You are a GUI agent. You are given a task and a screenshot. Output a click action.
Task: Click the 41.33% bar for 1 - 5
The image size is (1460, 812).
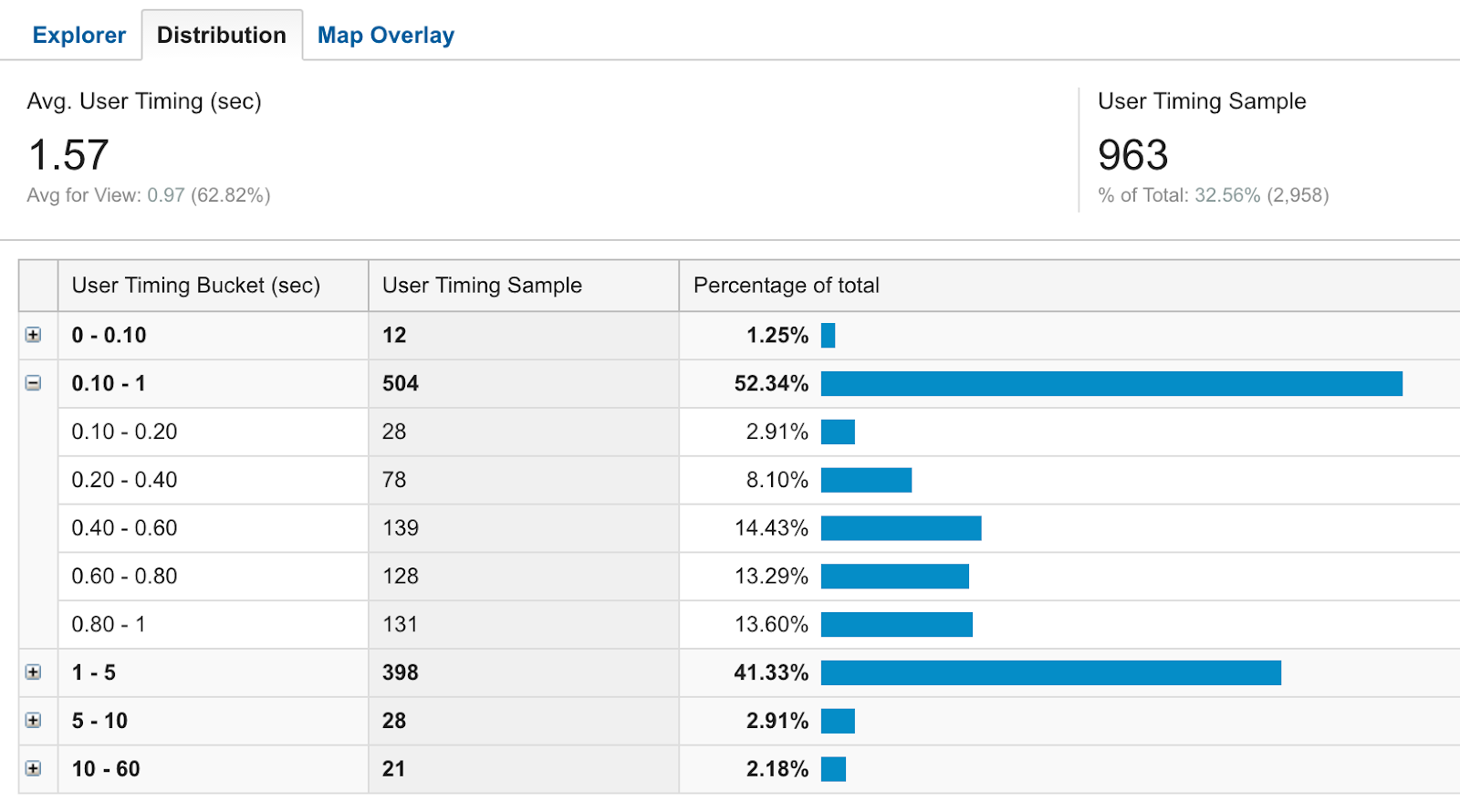pos(1050,673)
